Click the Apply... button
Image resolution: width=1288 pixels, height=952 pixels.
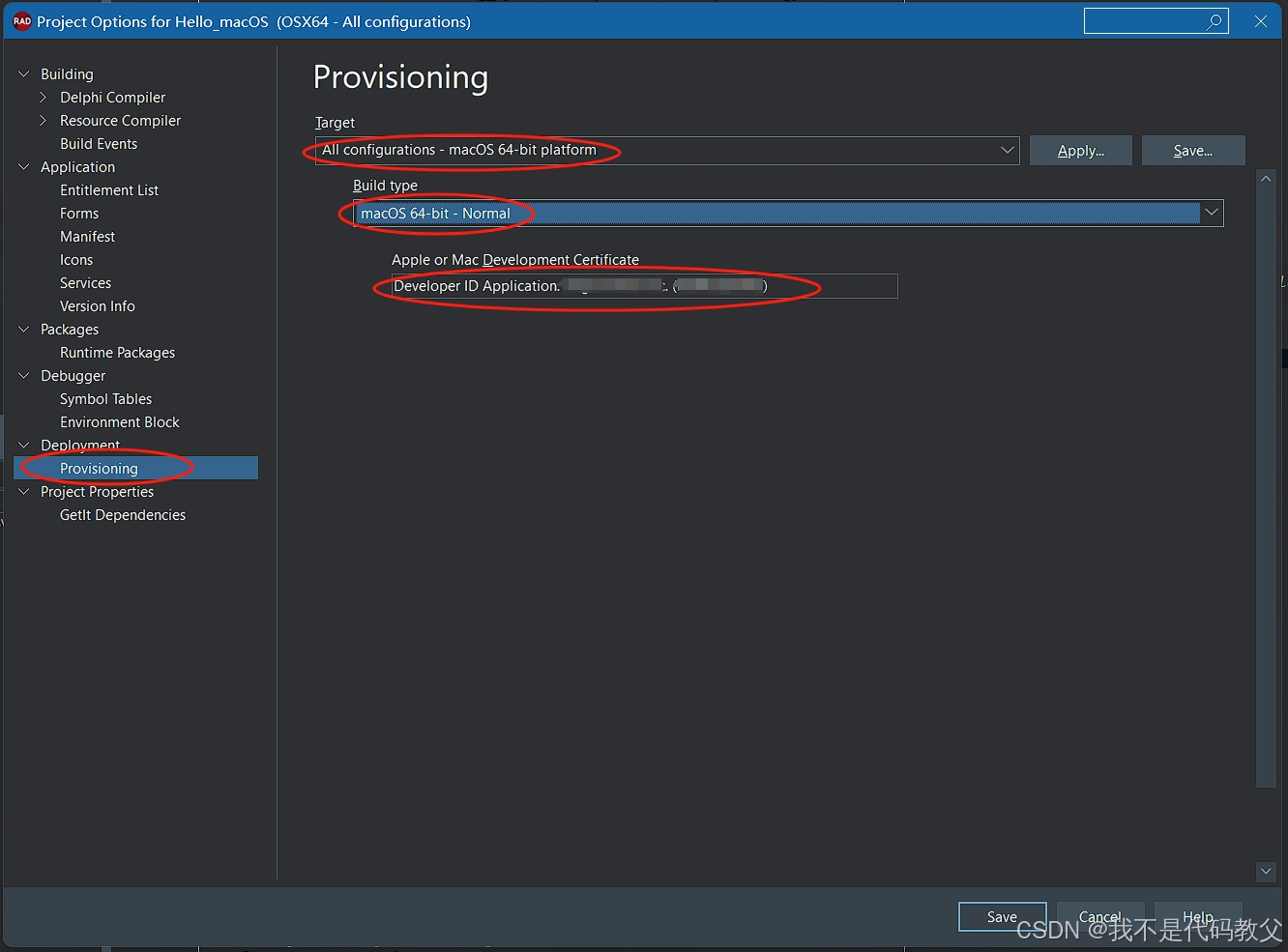click(1080, 150)
